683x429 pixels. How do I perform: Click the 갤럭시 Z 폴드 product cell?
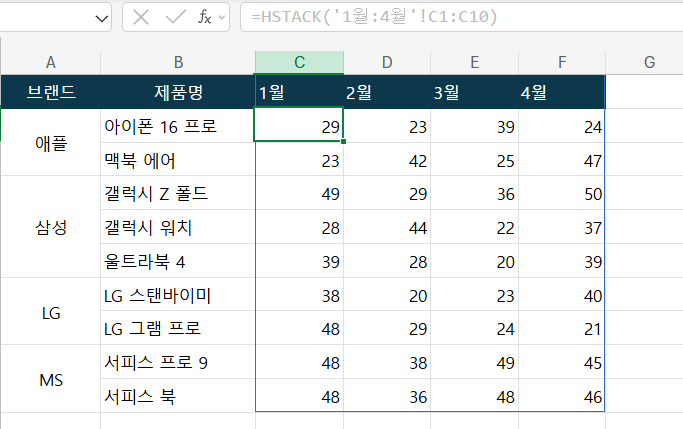(178, 193)
